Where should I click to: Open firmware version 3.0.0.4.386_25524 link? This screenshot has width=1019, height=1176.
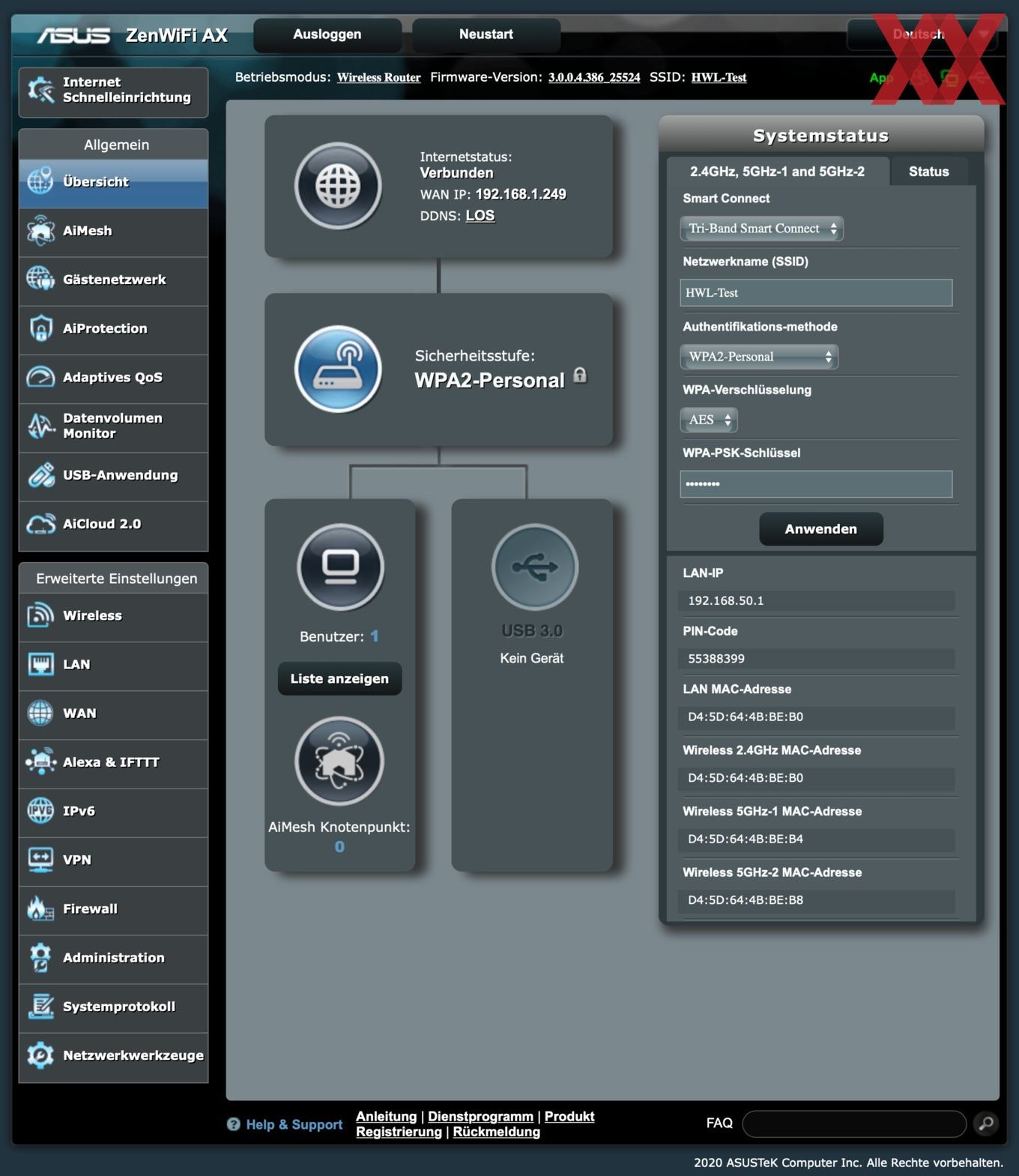(594, 77)
